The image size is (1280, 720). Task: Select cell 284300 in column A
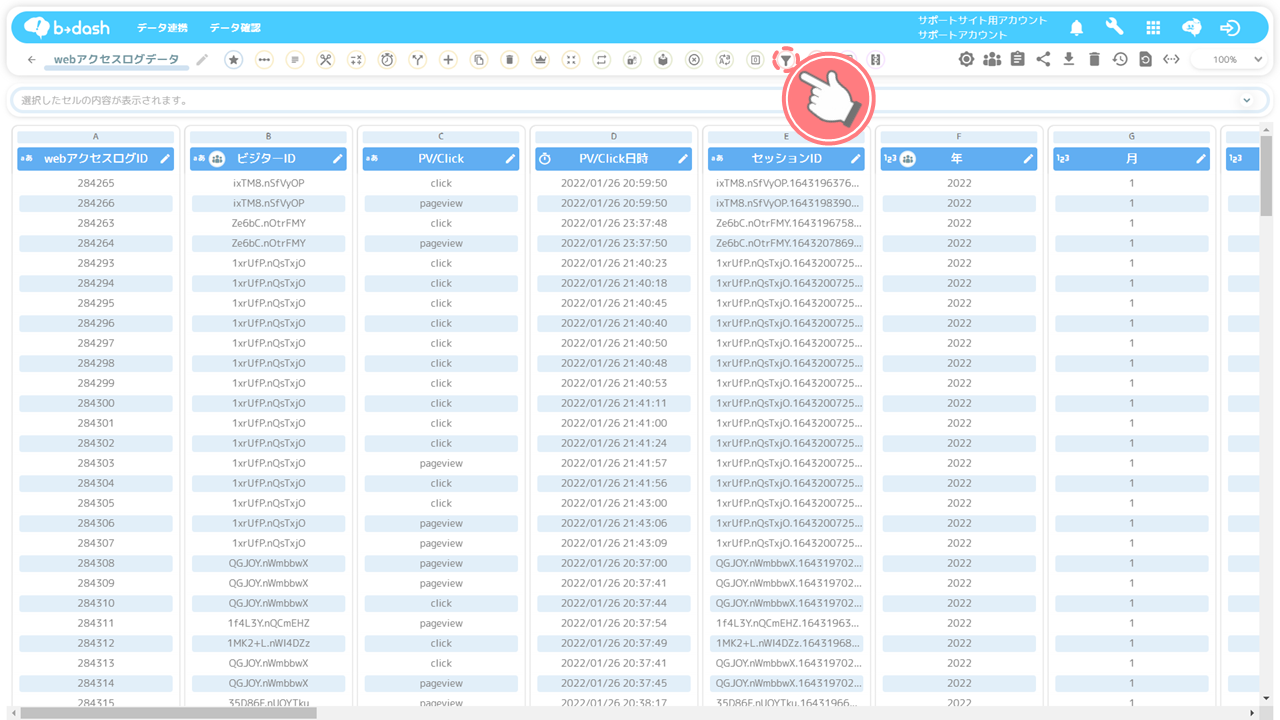click(95, 403)
